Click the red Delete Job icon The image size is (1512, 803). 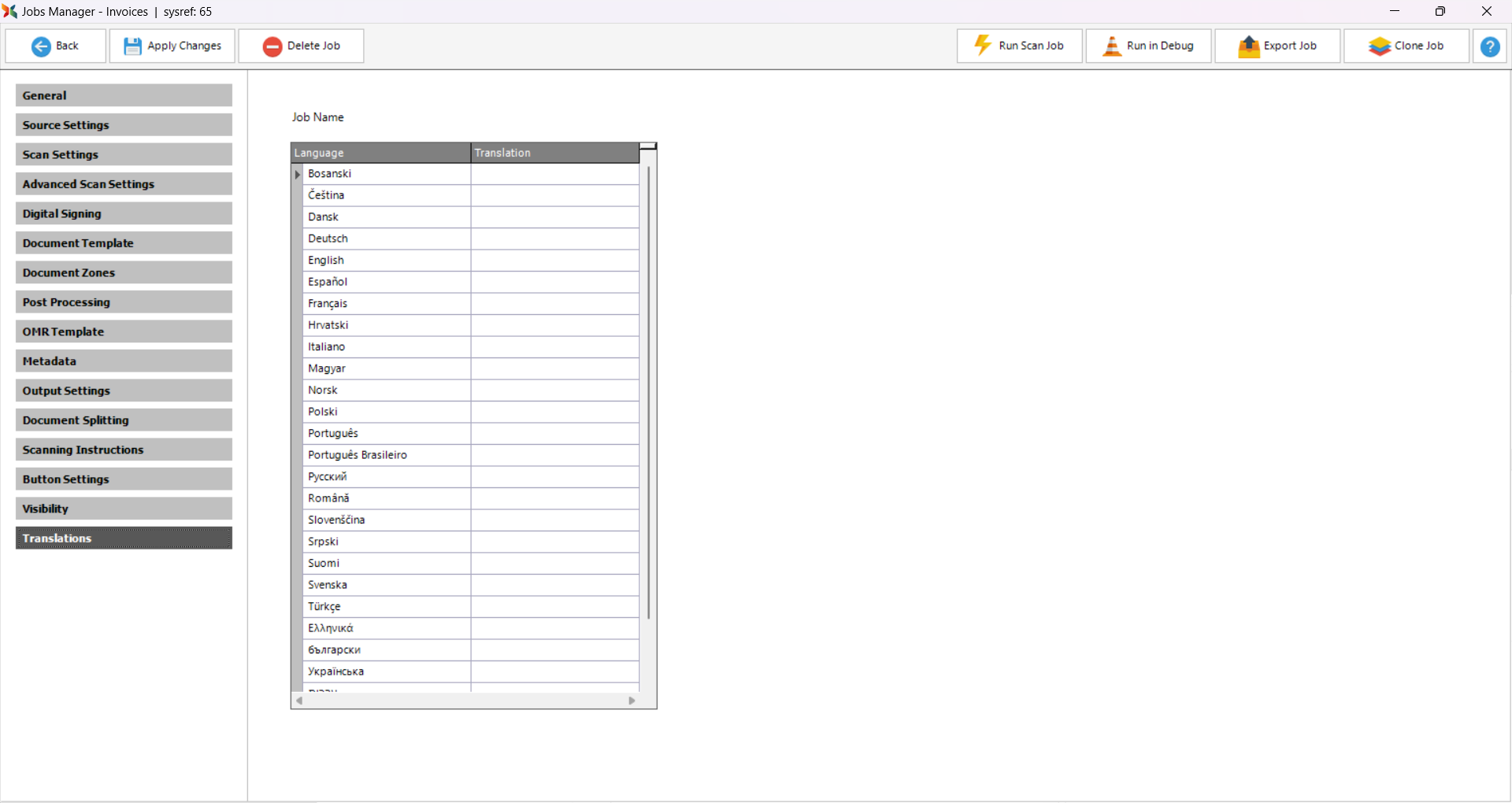[272, 46]
